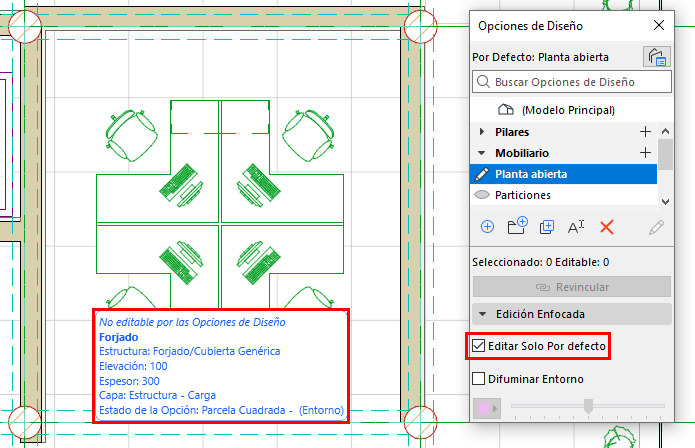Screen dimensions: 695x448
Task: Uncheck Editar Solo Por defecto
Action: coord(479,346)
